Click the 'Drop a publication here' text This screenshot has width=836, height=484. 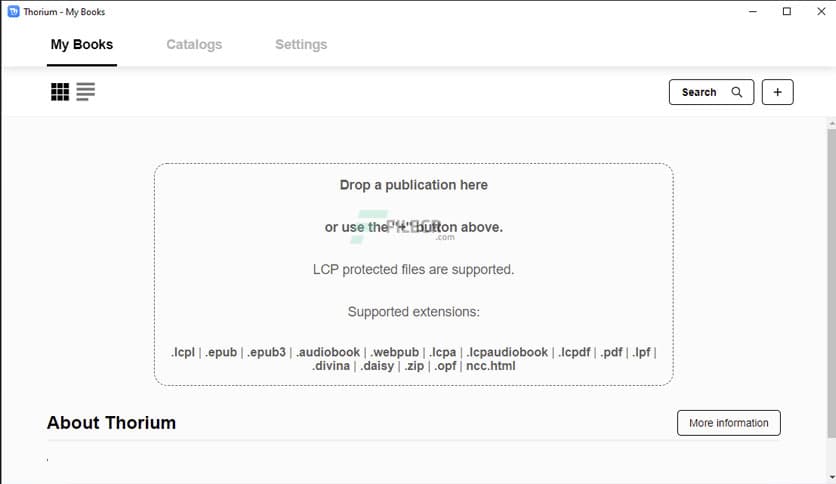point(414,185)
